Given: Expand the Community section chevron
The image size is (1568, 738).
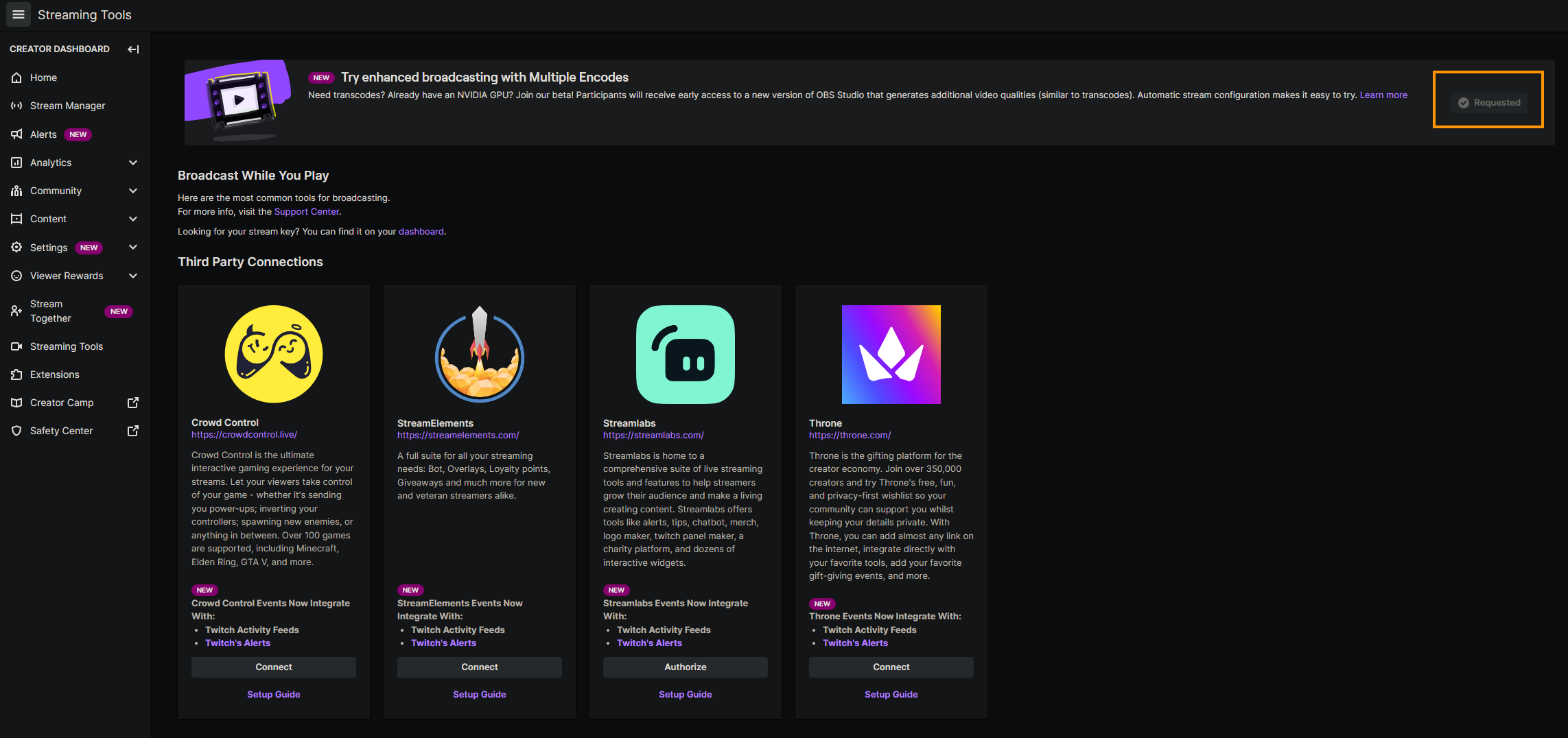Looking at the screenshot, I should pyautogui.click(x=133, y=191).
